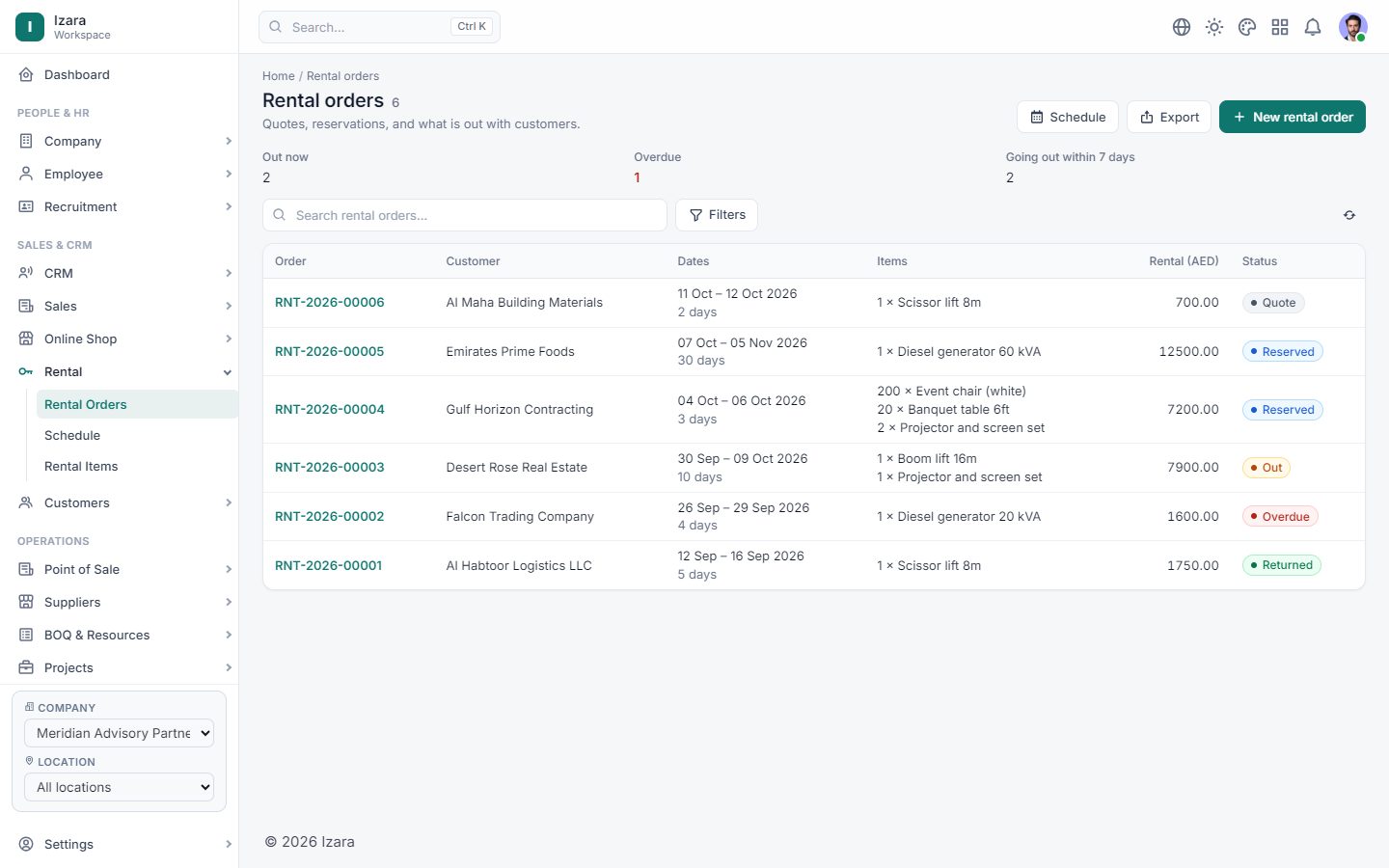Open the Schedule submenu under Rental
The height and width of the screenshot is (868, 1389).
pos(137,435)
